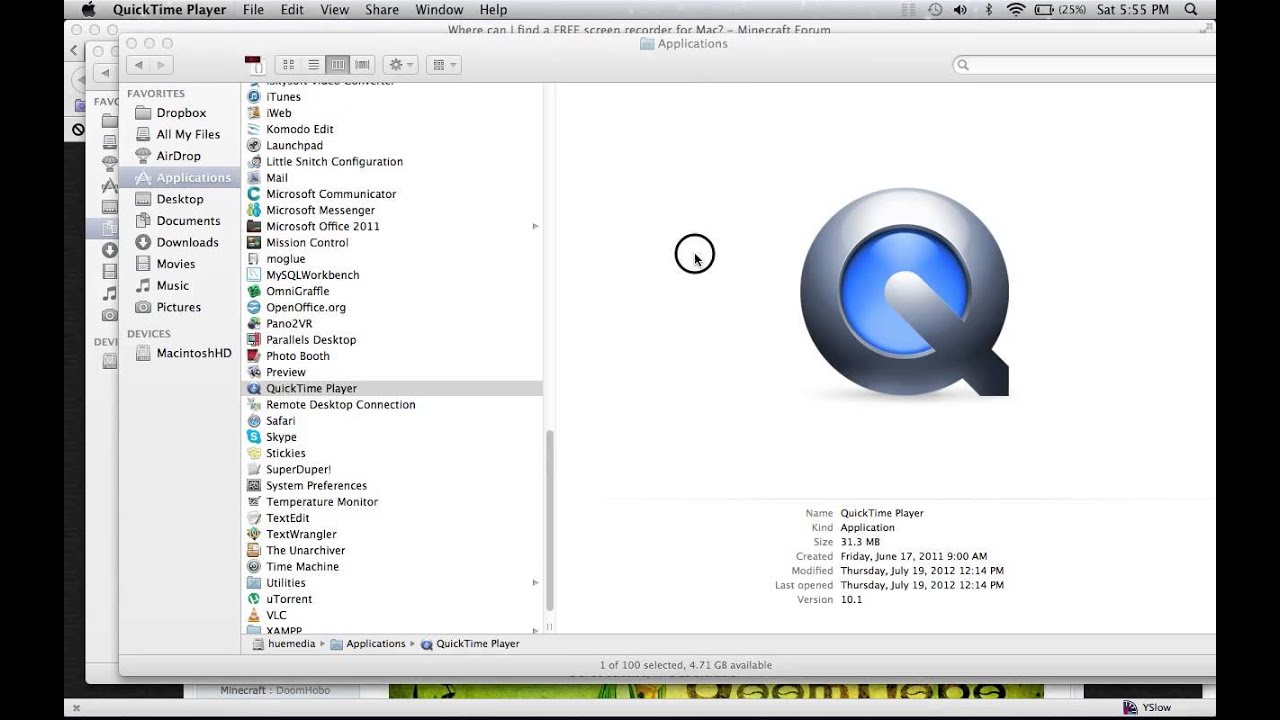Open the Apple menu
The image size is (1280, 720).
tap(88, 9)
